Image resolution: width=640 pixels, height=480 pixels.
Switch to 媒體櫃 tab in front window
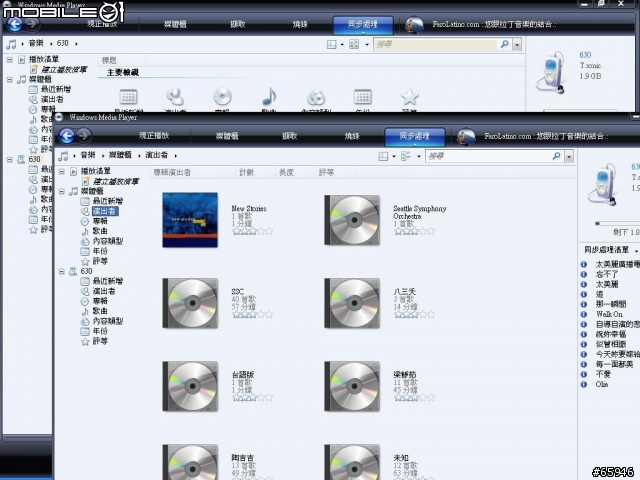[227, 136]
